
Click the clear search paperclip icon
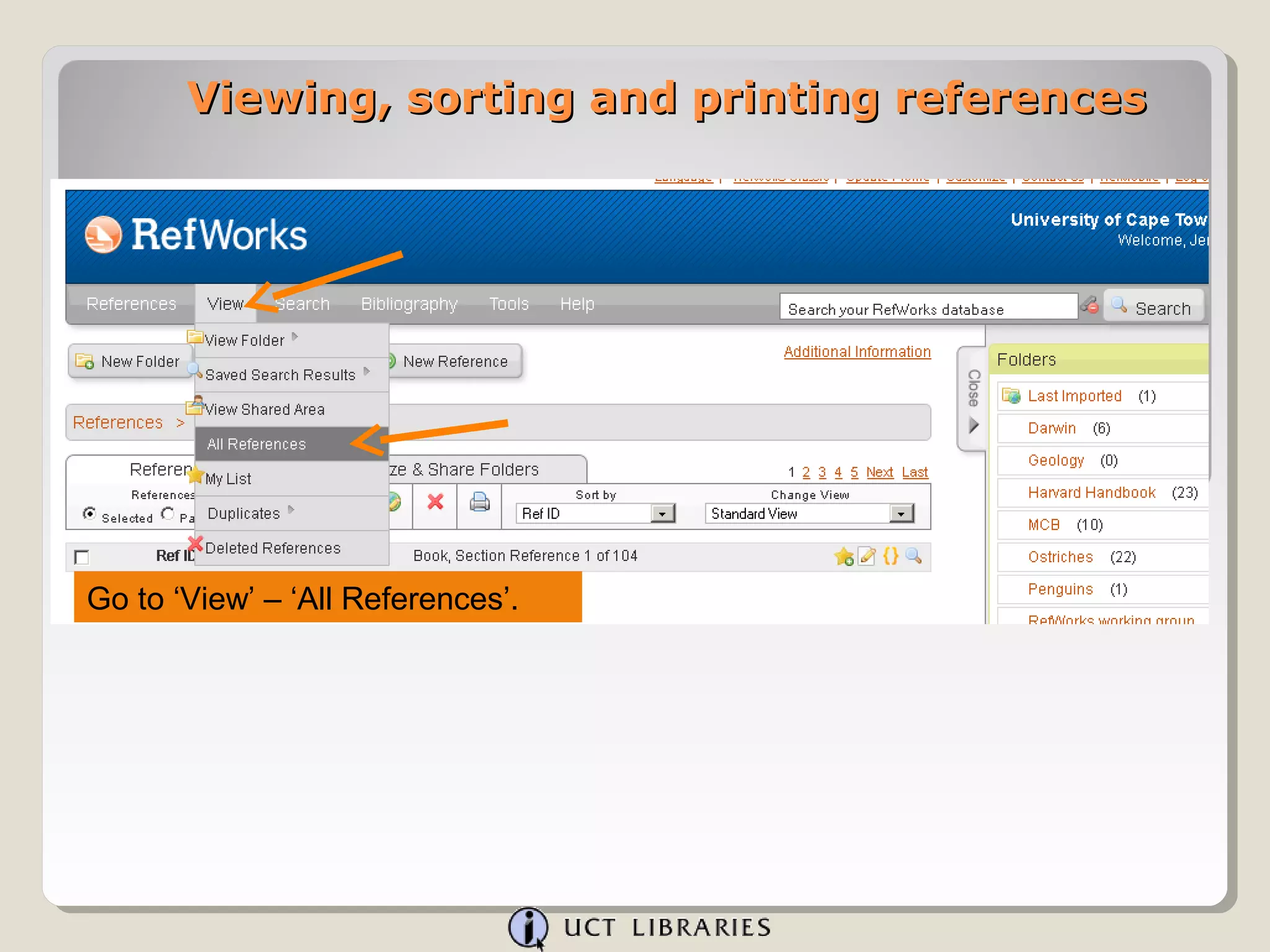[x=1090, y=304]
